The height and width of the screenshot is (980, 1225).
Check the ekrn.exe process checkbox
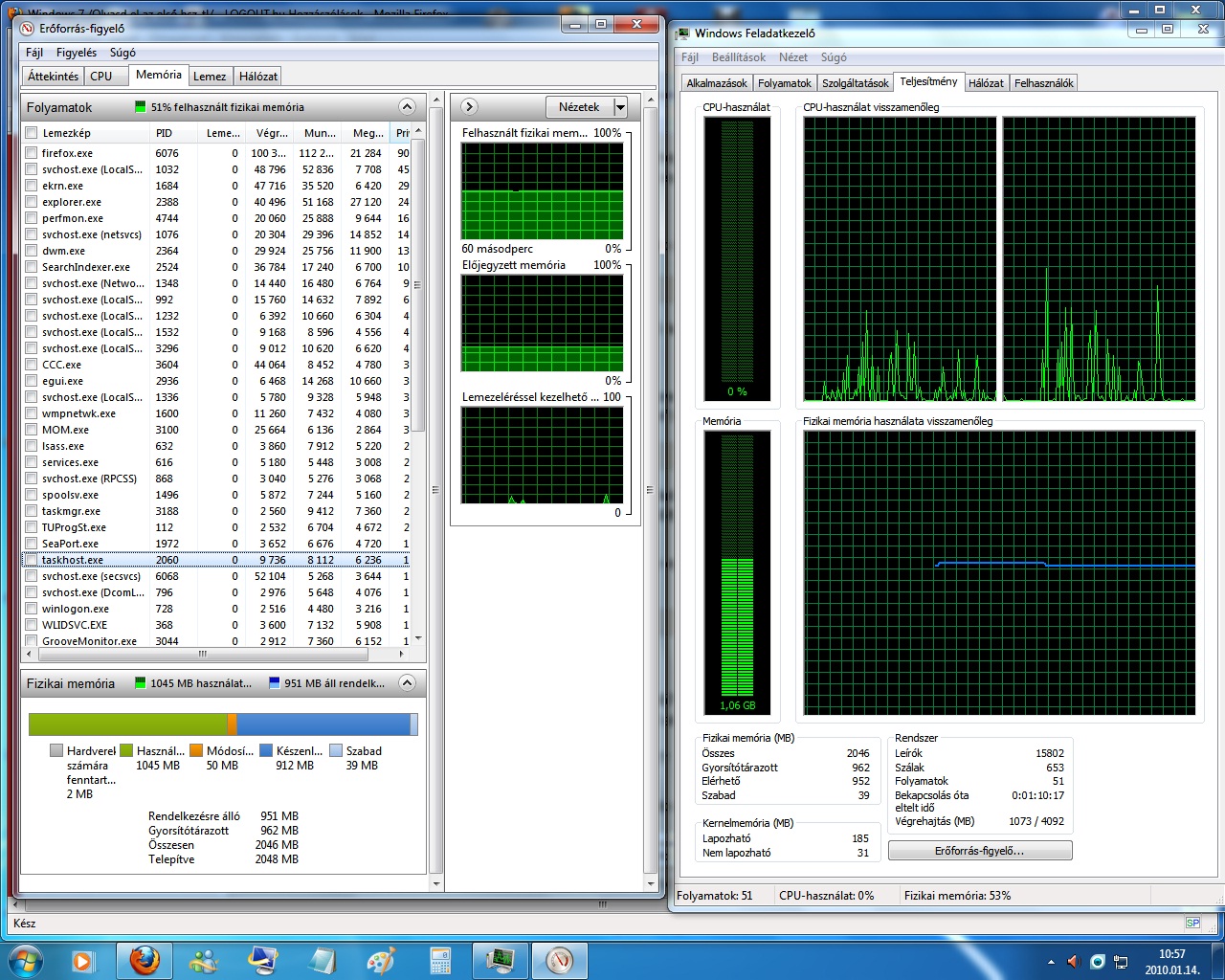pos(32,186)
